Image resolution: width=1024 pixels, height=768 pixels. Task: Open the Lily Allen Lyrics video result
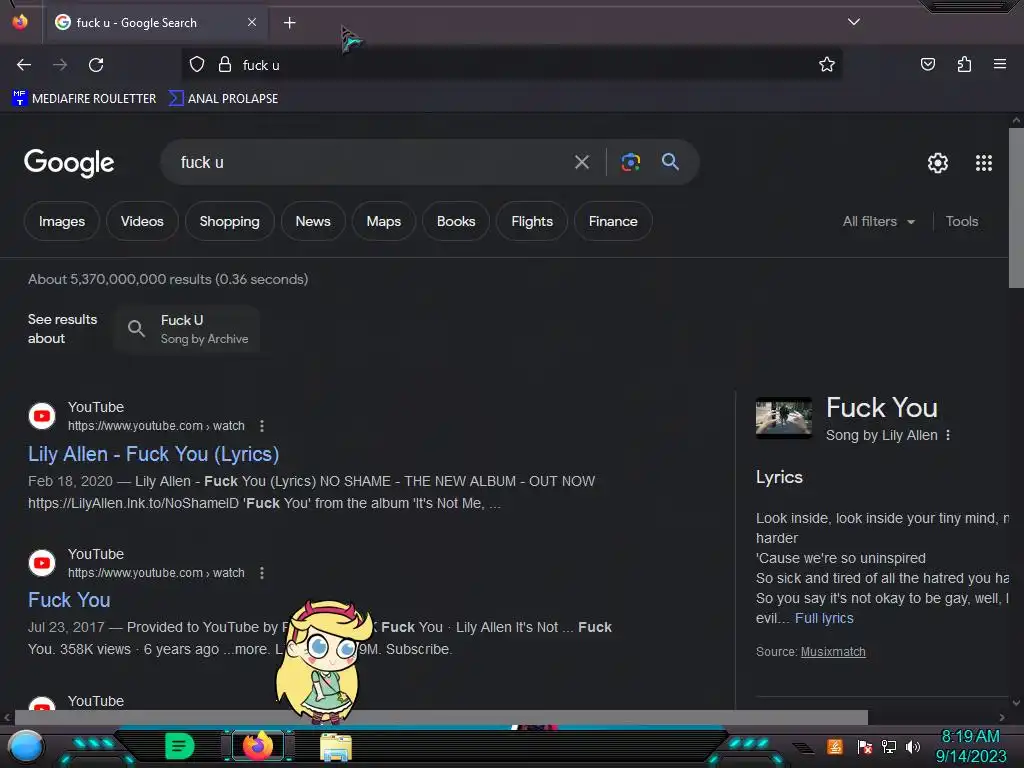pyautogui.click(x=153, y=454)
